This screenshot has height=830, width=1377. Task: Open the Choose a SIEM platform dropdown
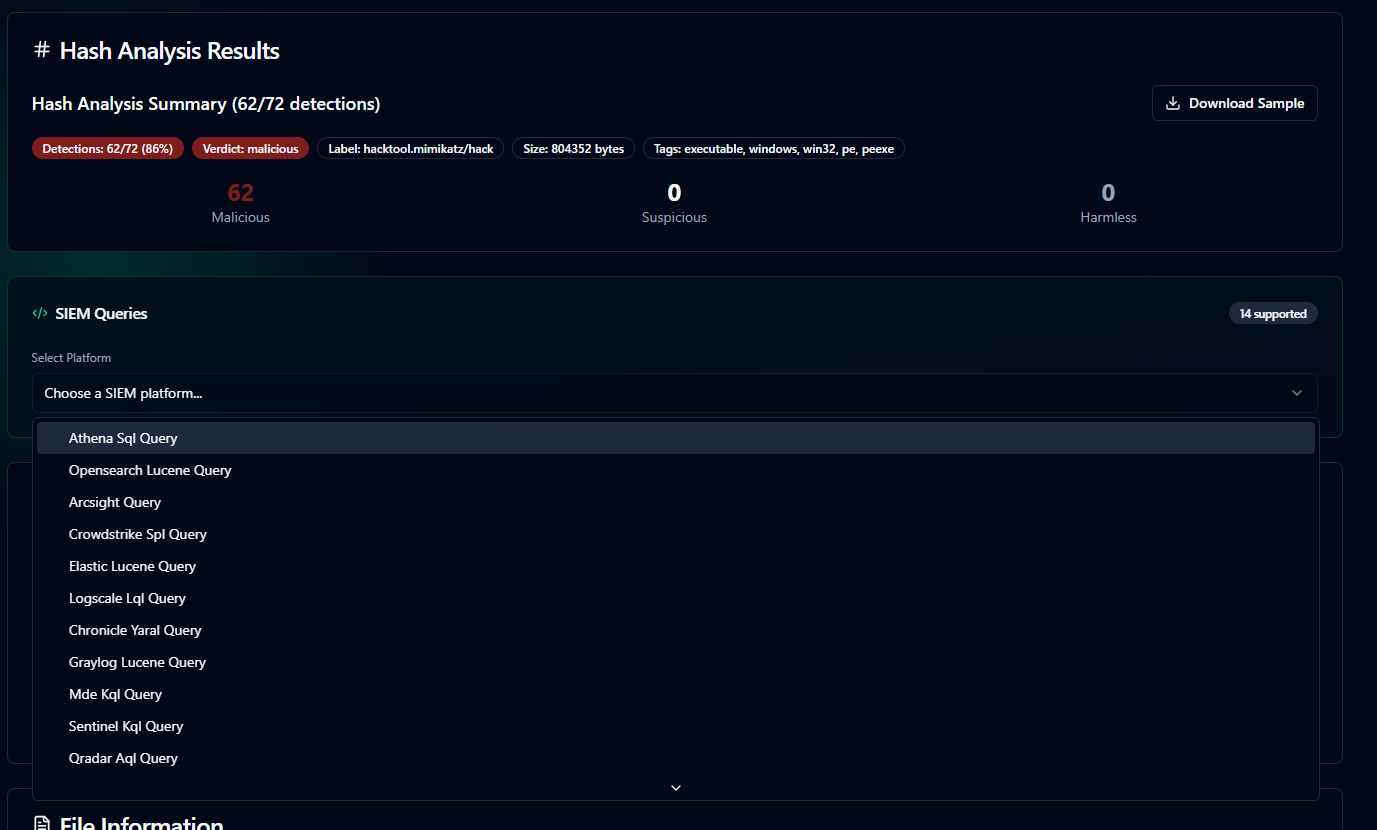point(674,393)
